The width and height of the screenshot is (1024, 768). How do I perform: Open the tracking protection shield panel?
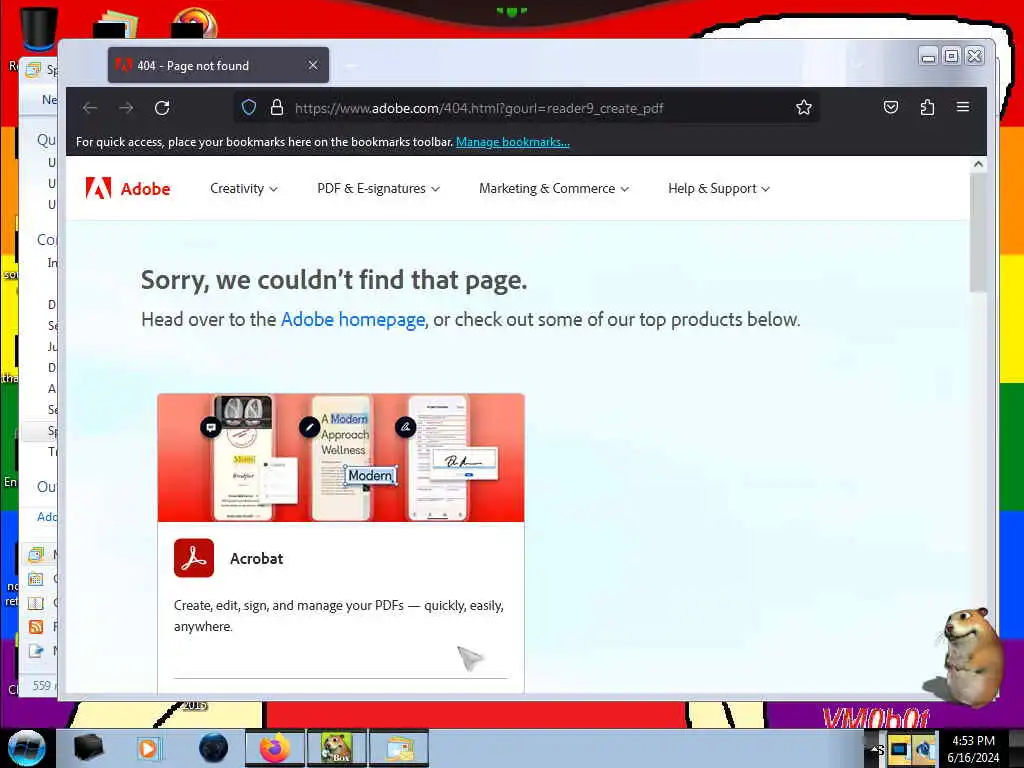249,107
